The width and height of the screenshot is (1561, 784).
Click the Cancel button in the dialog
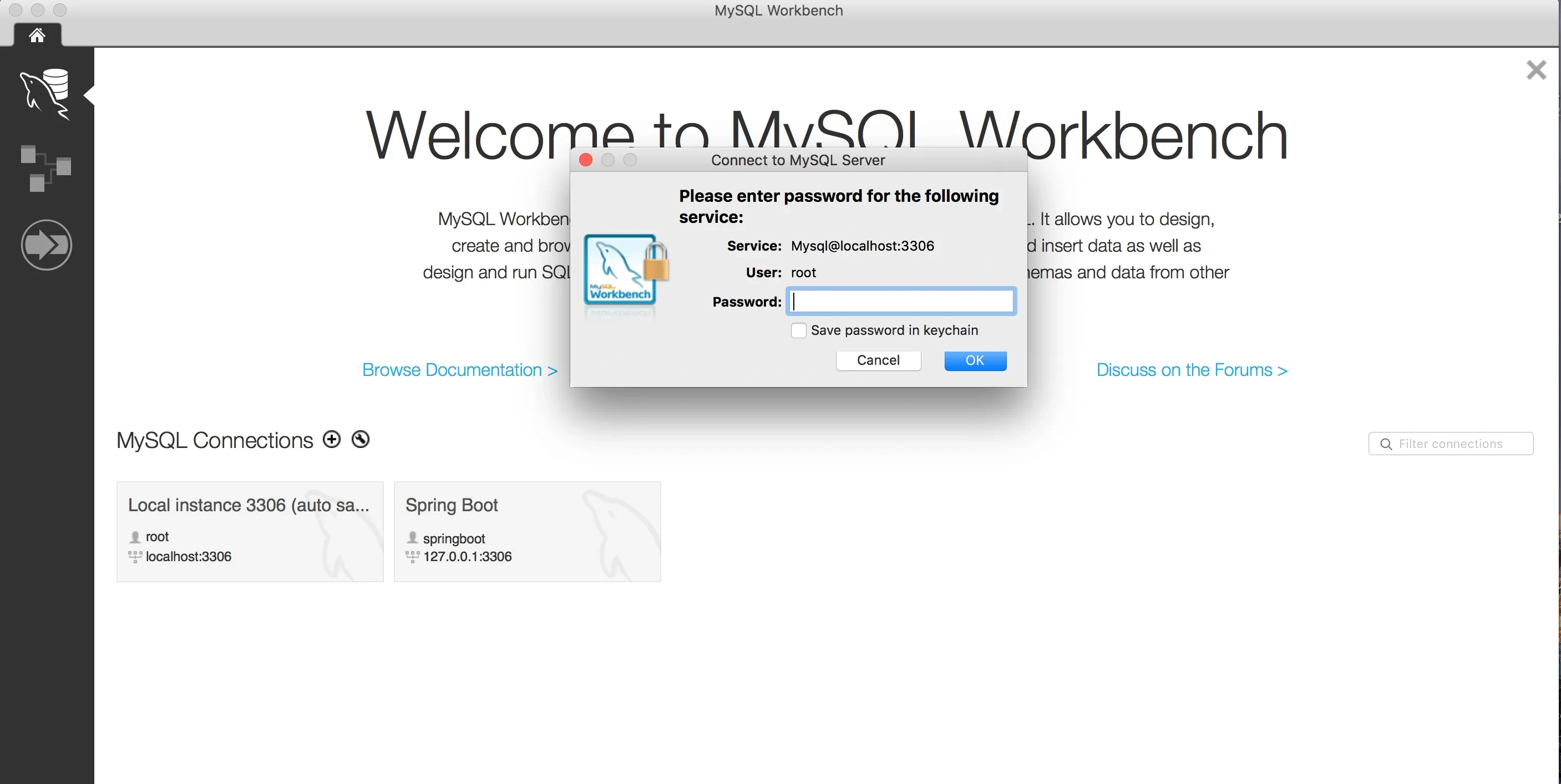tap(878, 360)
